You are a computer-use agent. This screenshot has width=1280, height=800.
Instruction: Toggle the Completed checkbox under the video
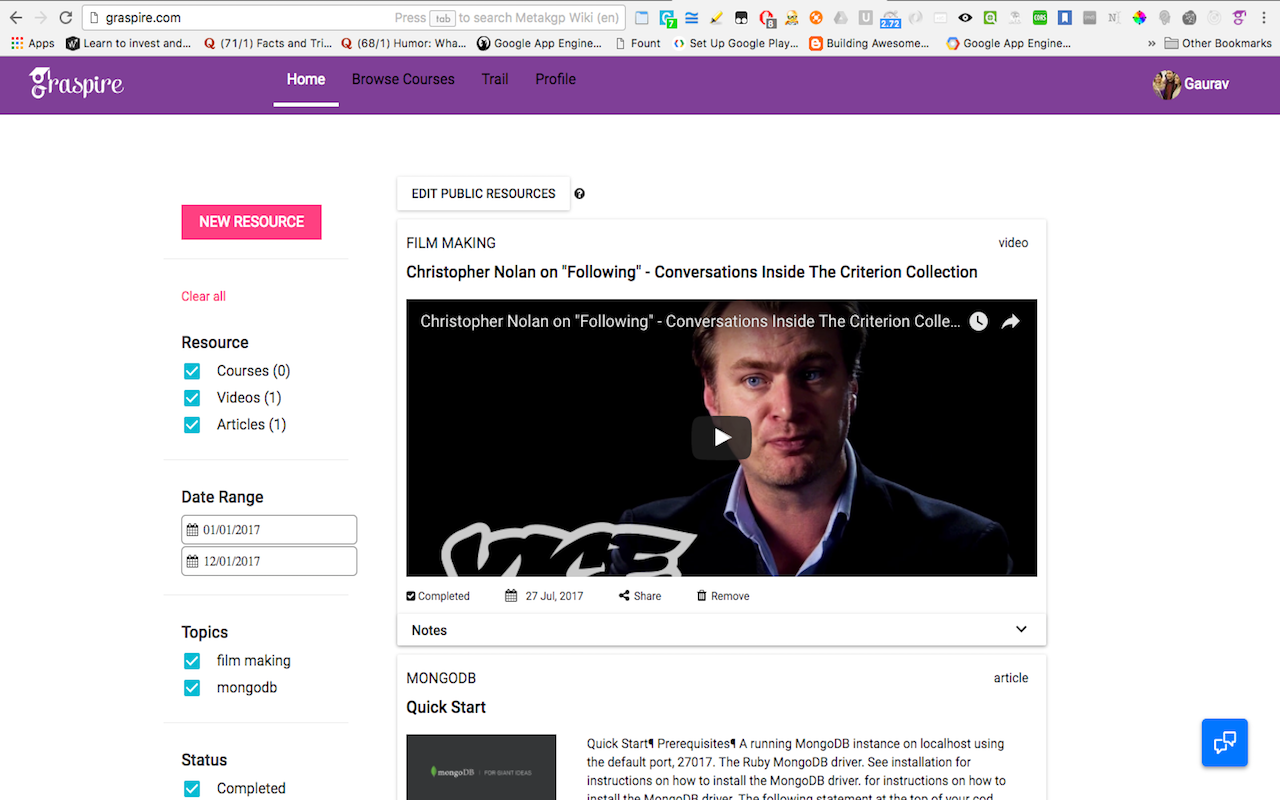coord(411,596)
